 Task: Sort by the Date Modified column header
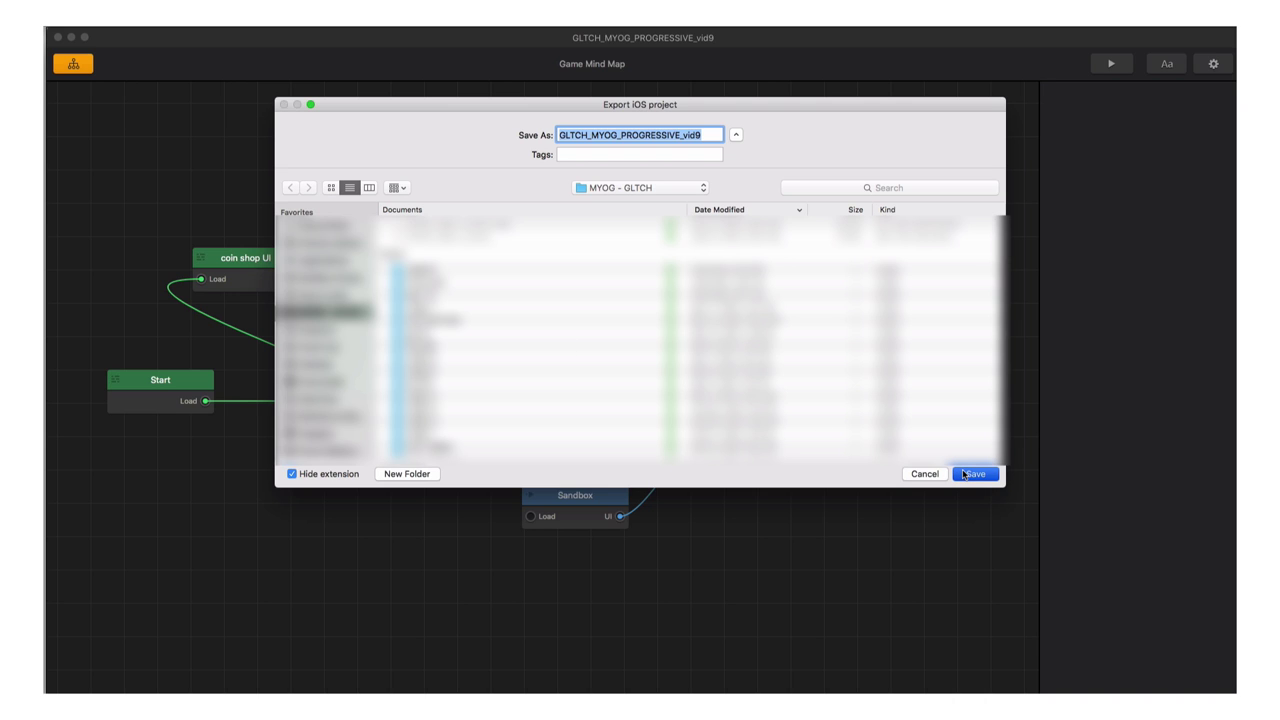(720, 210)
